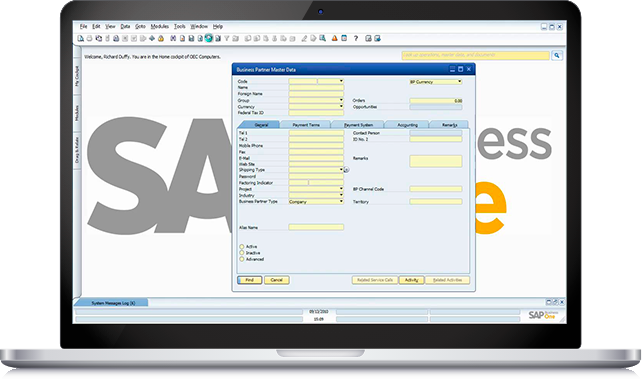
Task: Click the Help question mark icon
Action: (356, 38)
